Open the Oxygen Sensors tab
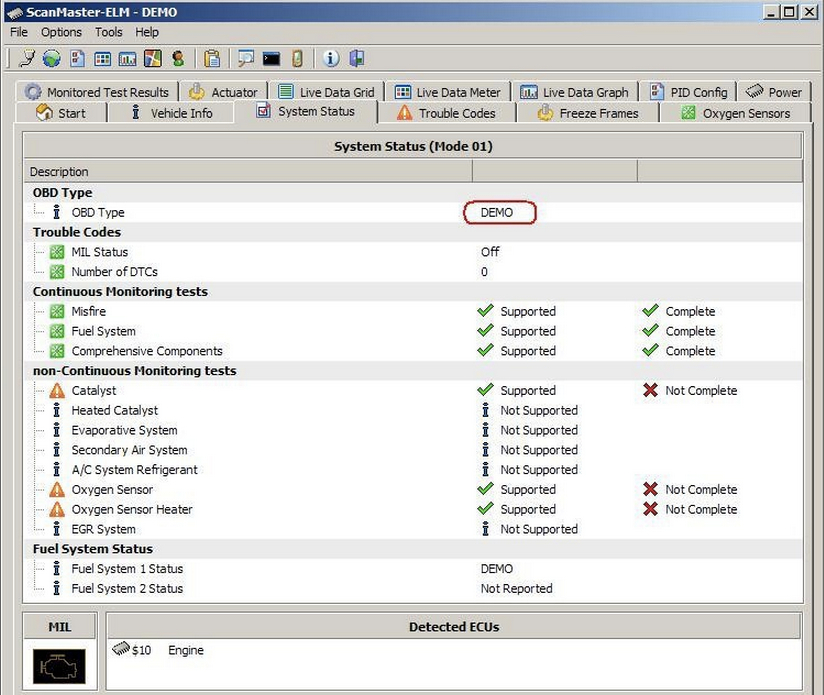 (x=736, y=113)
